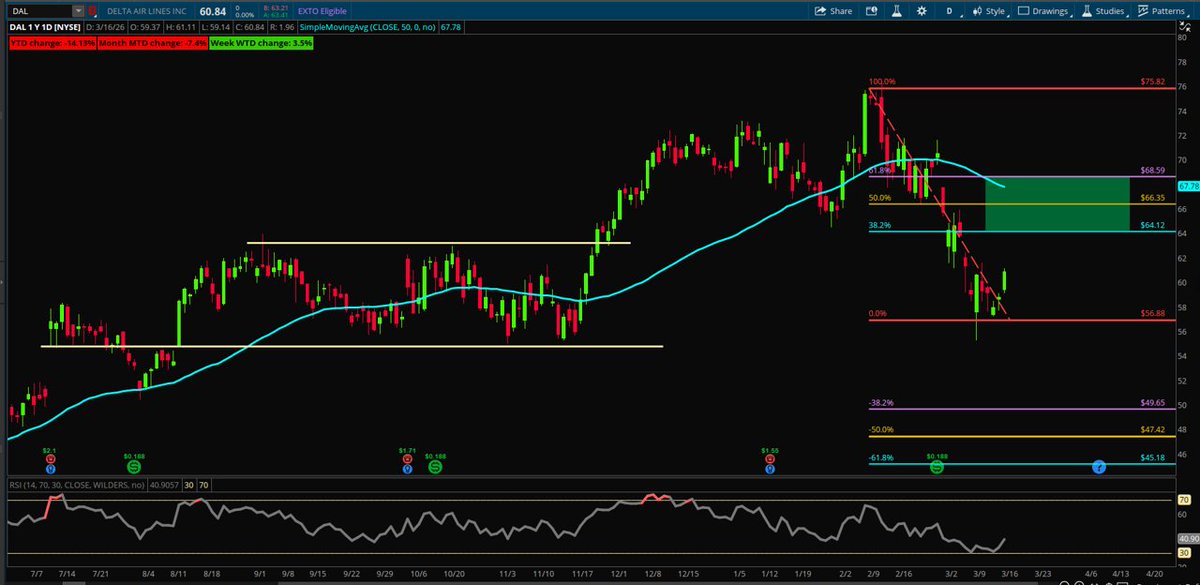The image size is (1200, 585).
Task: Click the $66.35 price label
Action: 1154,198
